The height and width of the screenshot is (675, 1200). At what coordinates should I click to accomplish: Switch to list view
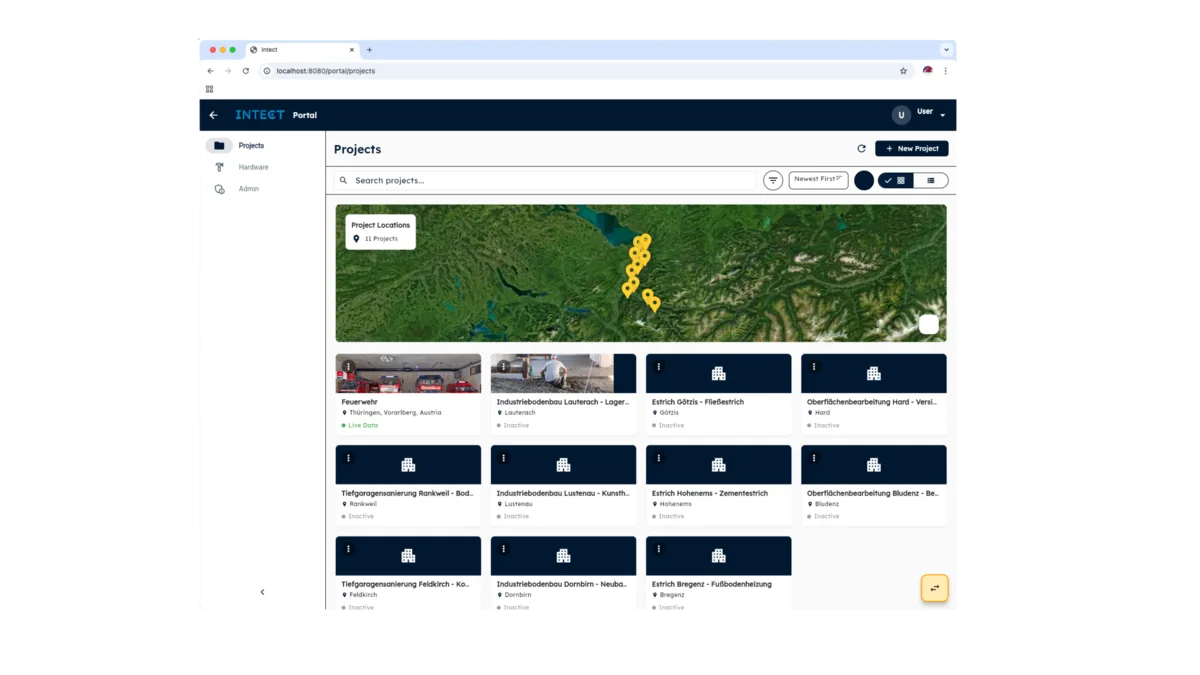[931, 181]
